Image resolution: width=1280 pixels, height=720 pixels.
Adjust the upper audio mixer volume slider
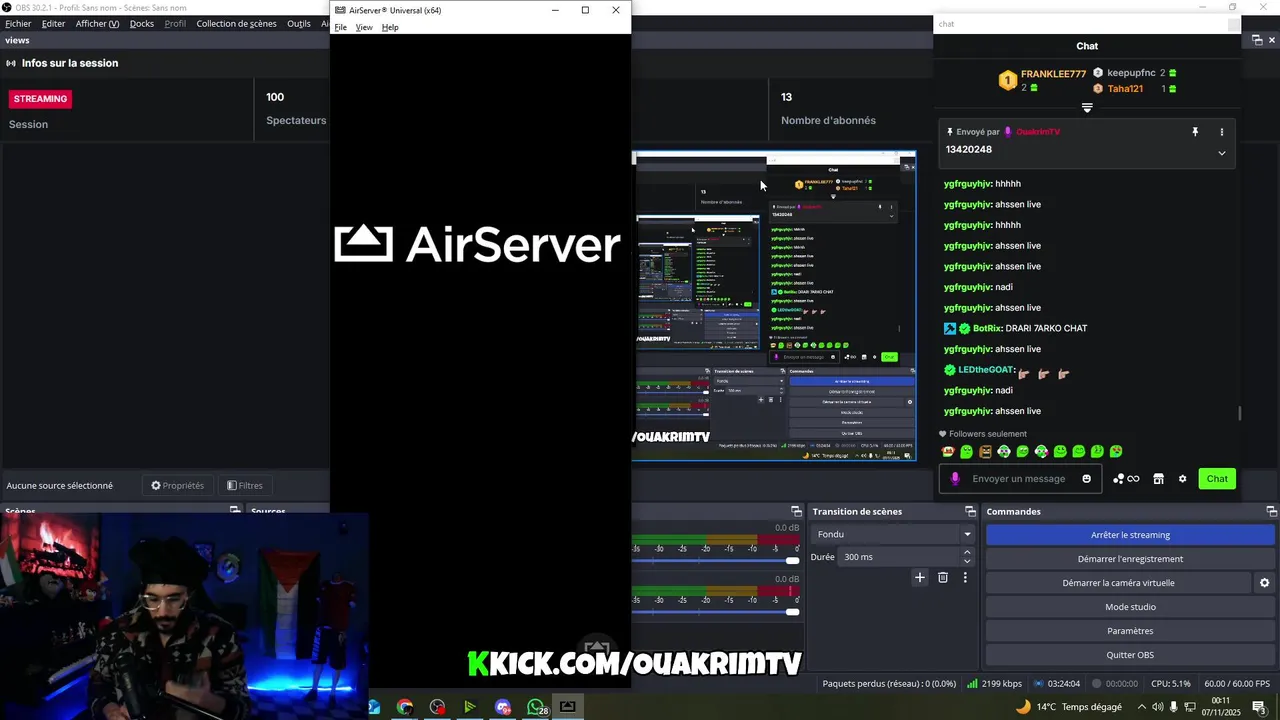coord(792,560)
